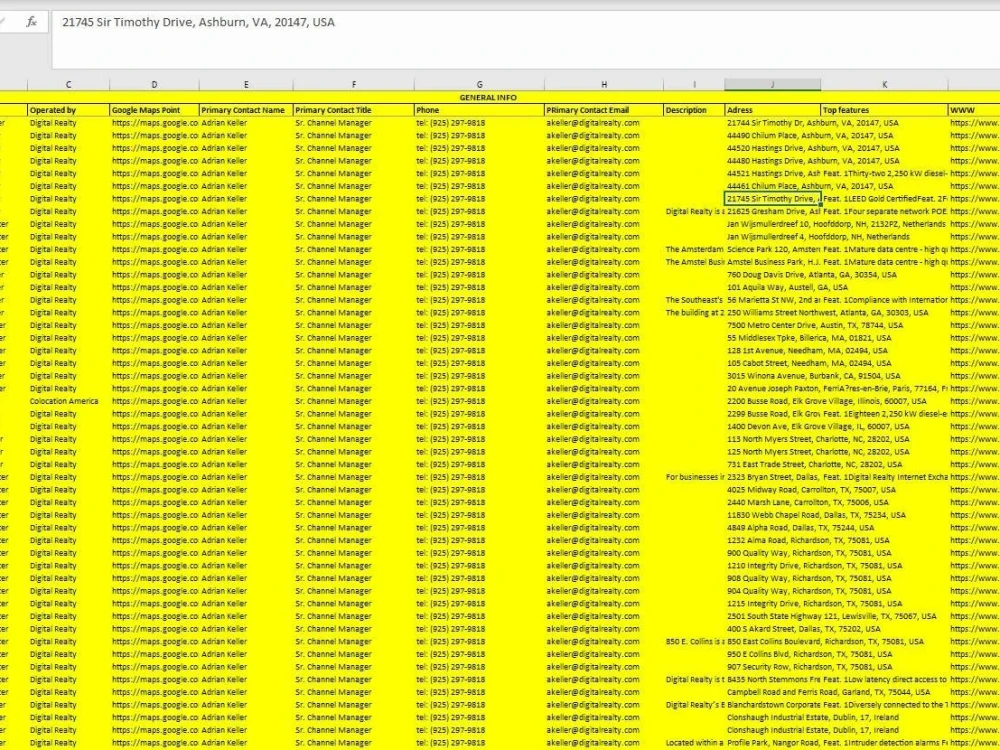Click address cell 'Jan Wijsmullerdreef 10, Hoofddorp'
This screenshot has height=750, width=1000.
click(773, 224)
